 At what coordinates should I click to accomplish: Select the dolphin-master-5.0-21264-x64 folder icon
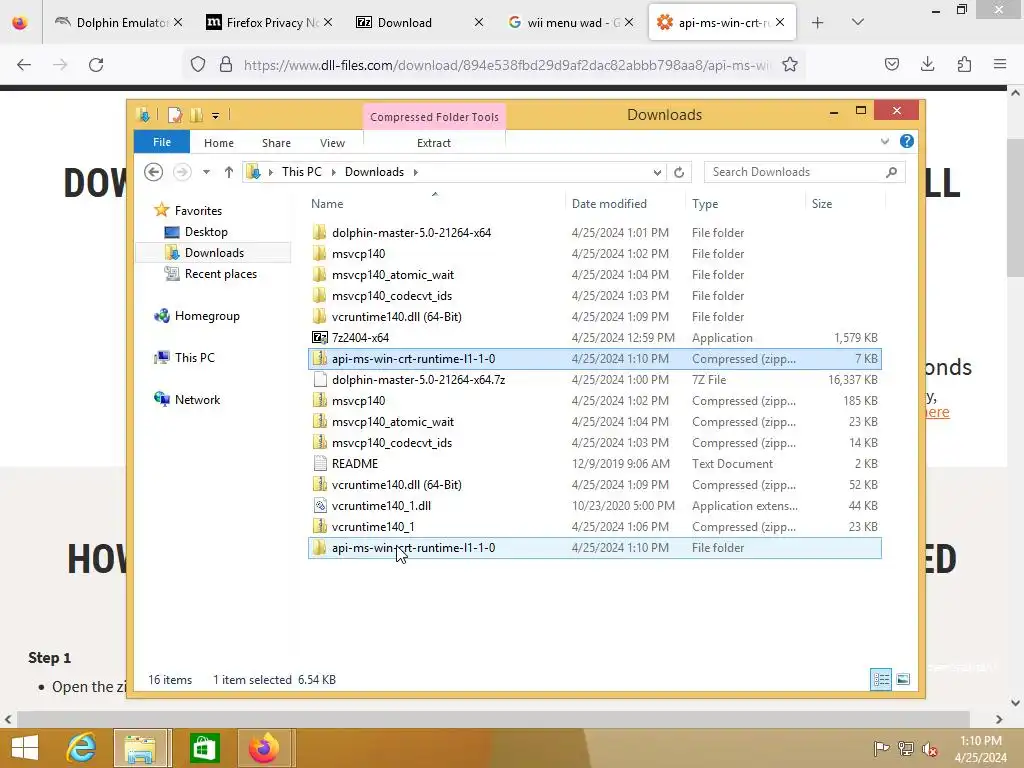[x=319, y=232]
